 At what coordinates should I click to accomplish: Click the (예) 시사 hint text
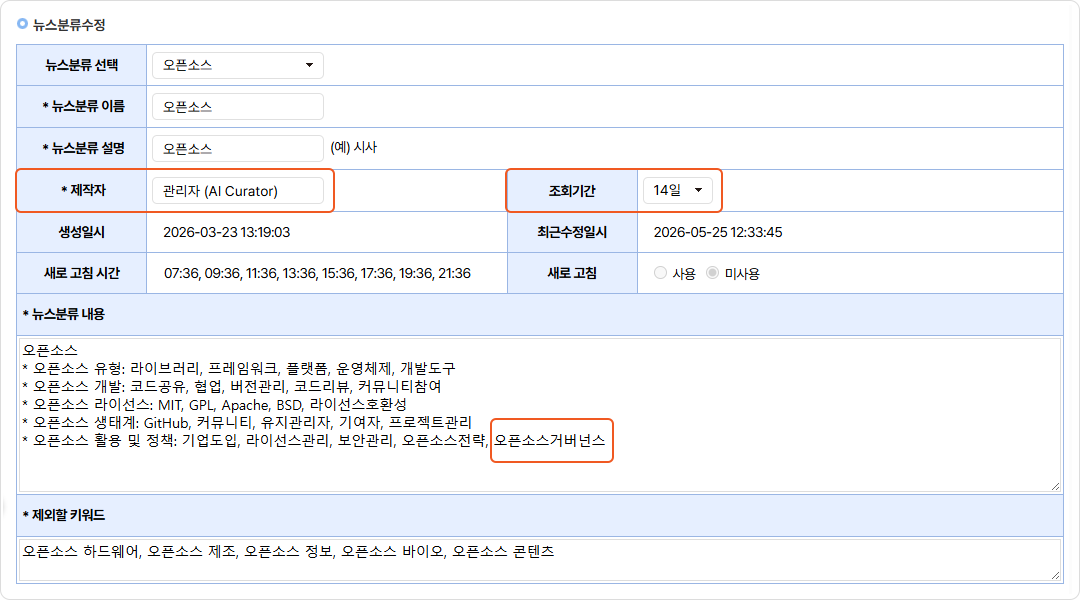[353, 147]
